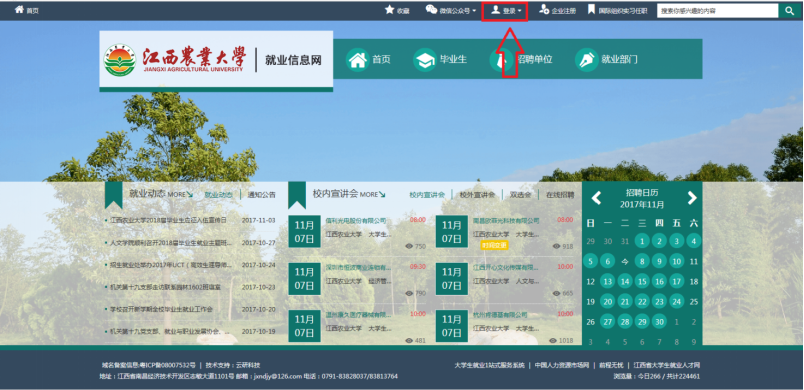Click the graduation cap 毕业生 icon
Viewport: 804px width, 390px height.
(x=425, y=59)
